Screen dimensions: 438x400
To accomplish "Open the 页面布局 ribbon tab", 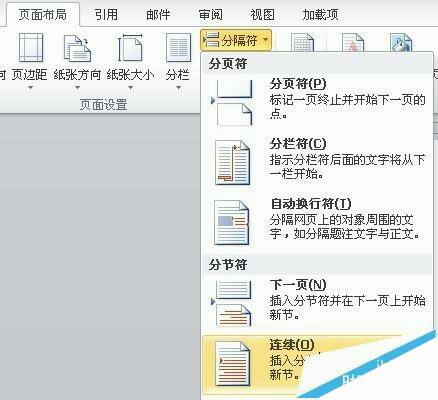I will (x=42, y=15).
